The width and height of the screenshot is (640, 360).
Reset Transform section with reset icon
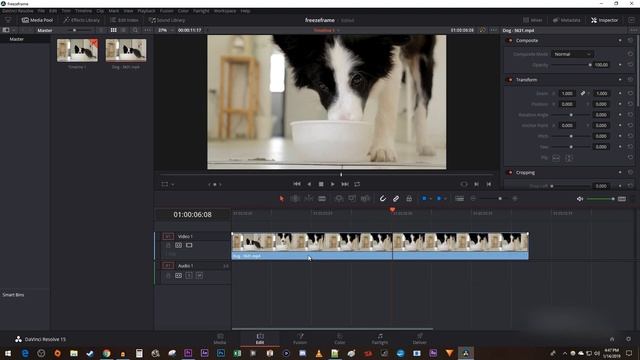point(630,80)
